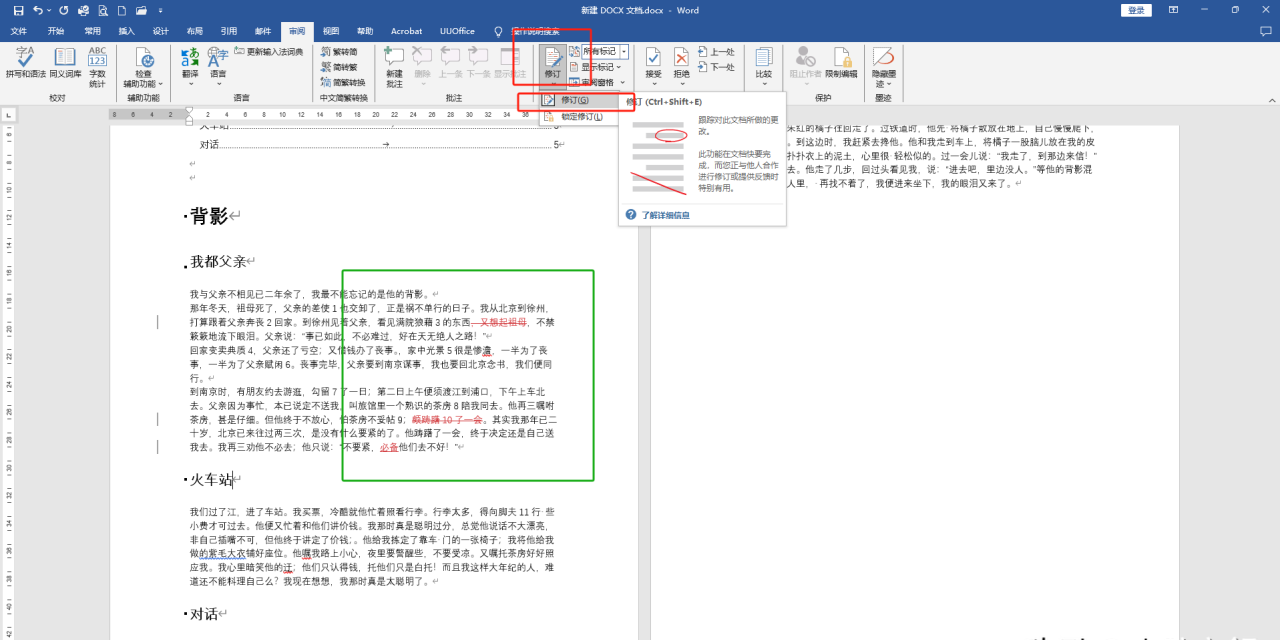Open the dropdown arrow under 比较
The image size is (1280, 640).
[764, 84]
